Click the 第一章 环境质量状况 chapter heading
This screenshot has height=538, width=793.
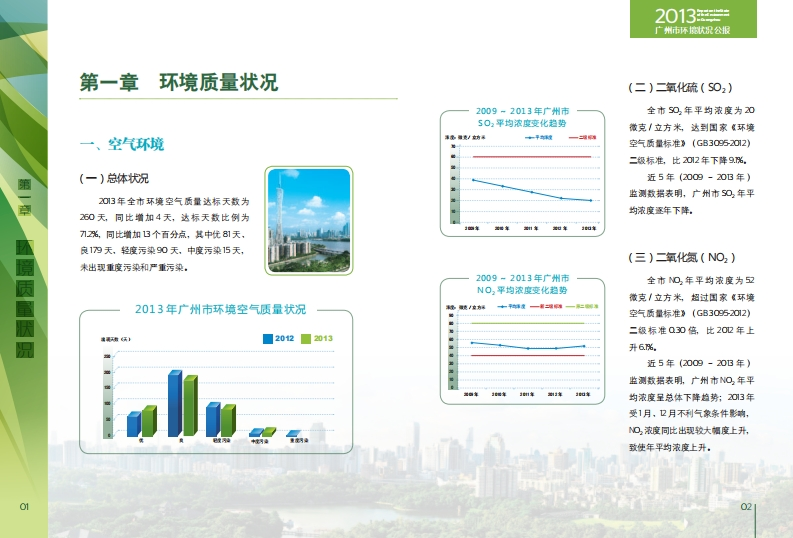click(178, 83)
